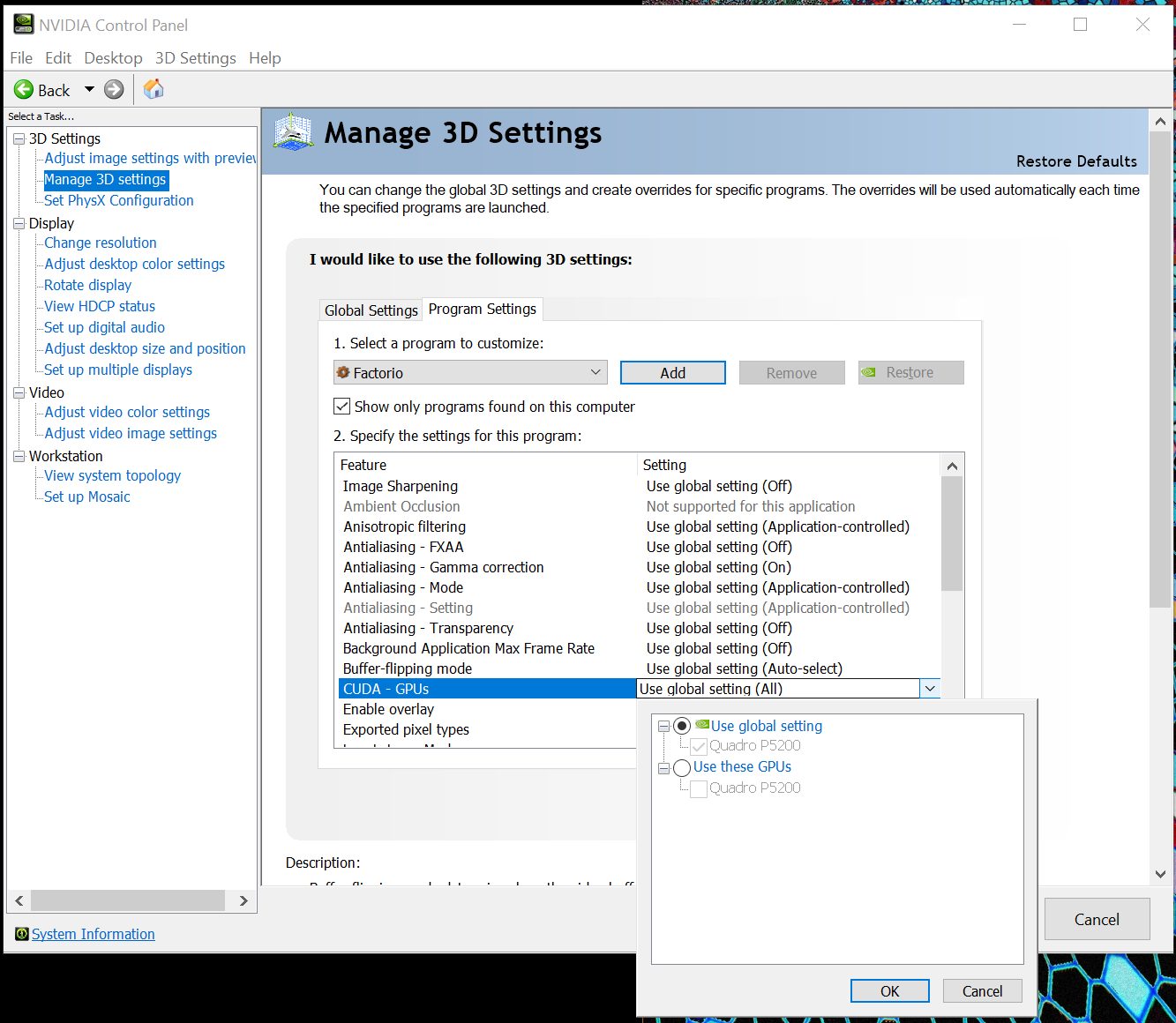1176x1023 pixels.
Task: Open Adjust image settings with preview
Action: tap(151, 158)
